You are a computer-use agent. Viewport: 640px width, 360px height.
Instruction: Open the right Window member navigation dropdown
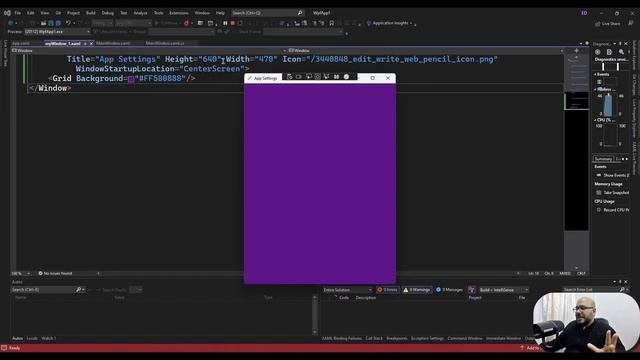click(x=426, y=51)
